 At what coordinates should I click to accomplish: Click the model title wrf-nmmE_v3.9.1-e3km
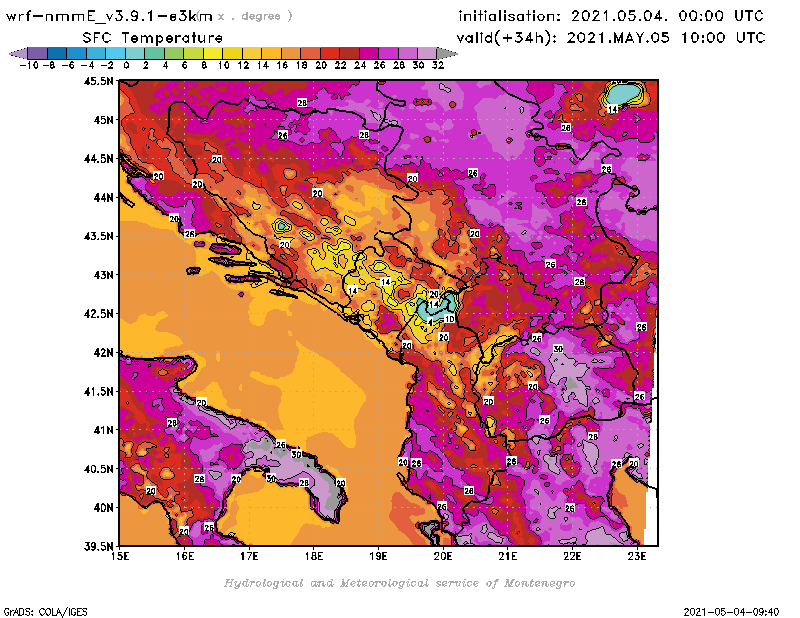tap(109, 16)
